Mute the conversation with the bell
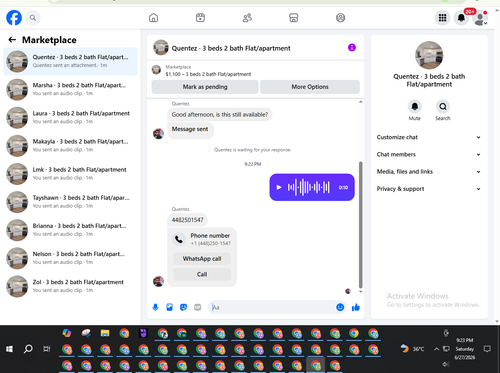Screen dimensions: 500x373 pos(415,107)
